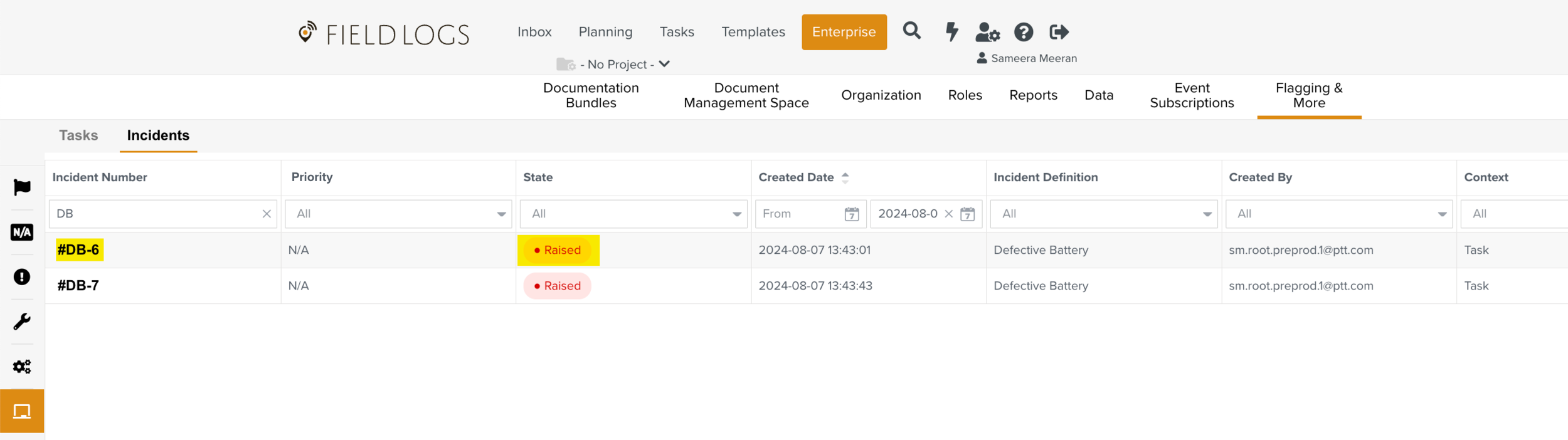This screenshot has height=440, width=1568.
Task: Open incident #DB-7
Action: (x=78, y=286)
